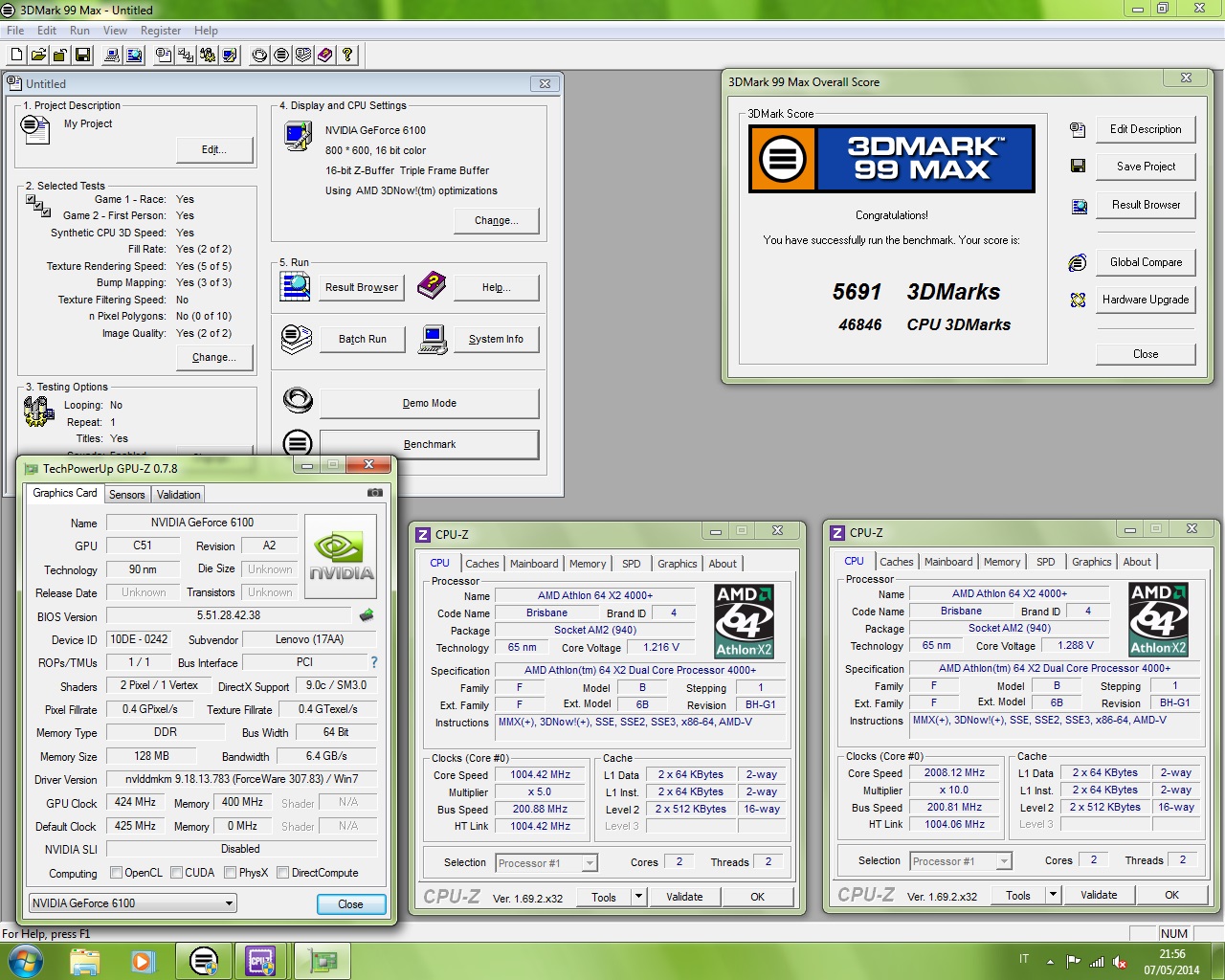Viewport: 1225px width, 980px height.
Task: Click the Demo Mode button
Action: (430, 403)
